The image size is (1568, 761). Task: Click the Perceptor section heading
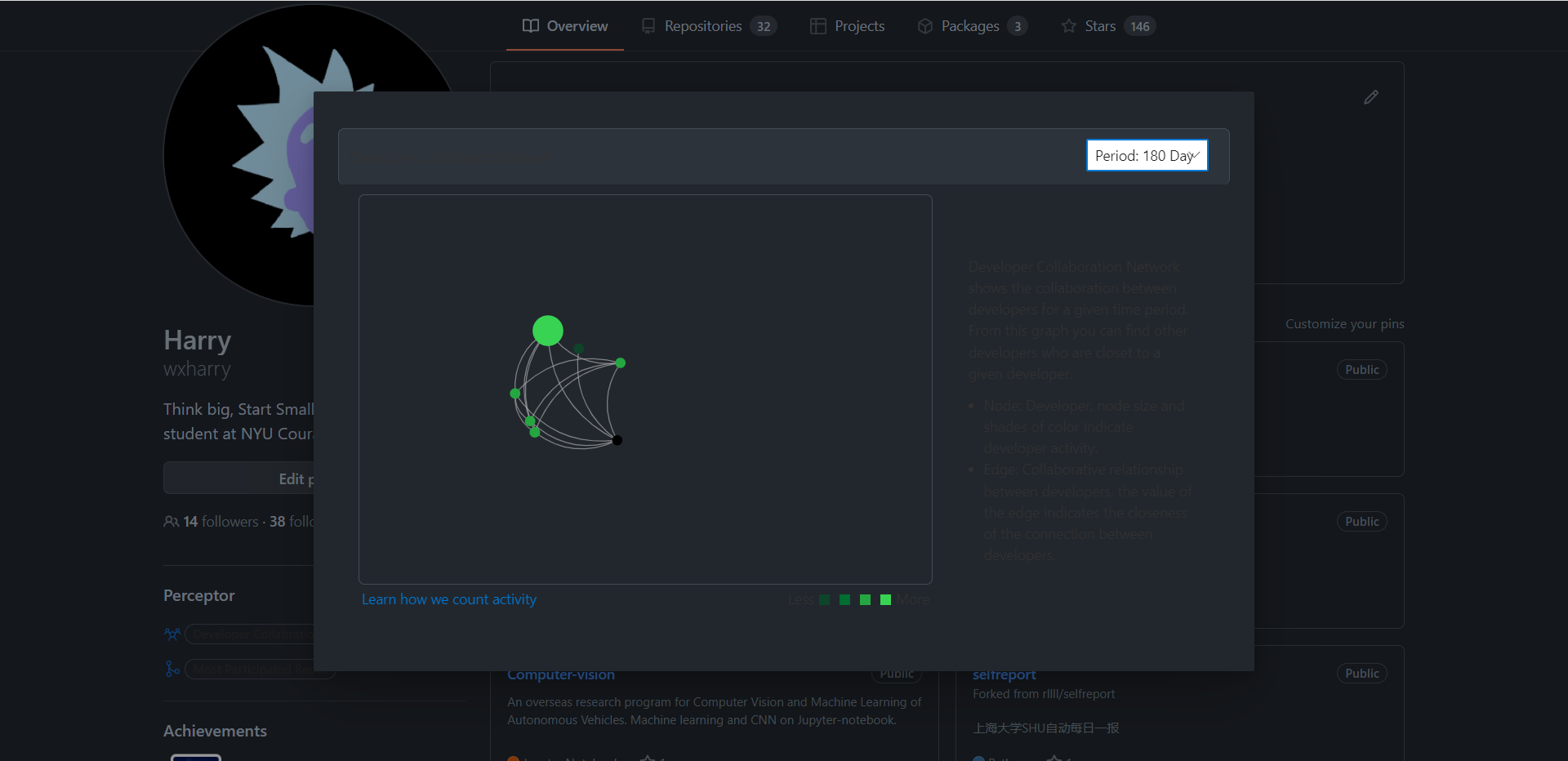(198, 595)
